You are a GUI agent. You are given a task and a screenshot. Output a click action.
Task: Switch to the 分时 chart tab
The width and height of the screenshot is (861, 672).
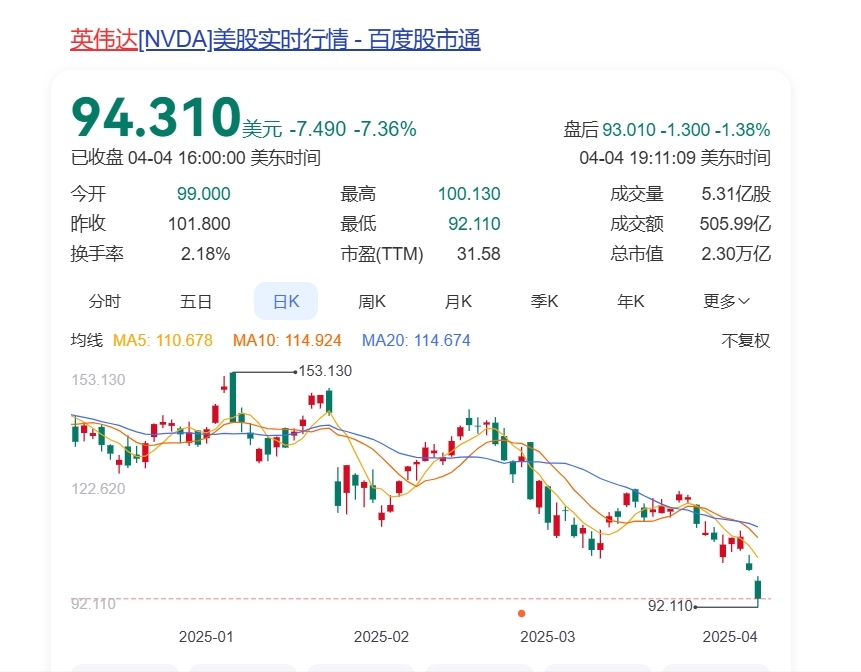(x=104, y=301)
